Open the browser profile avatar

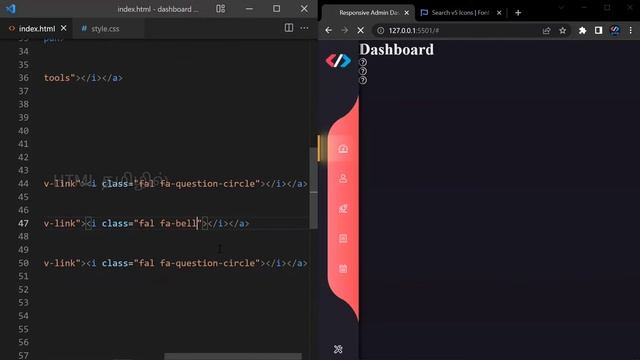point(615,30)
